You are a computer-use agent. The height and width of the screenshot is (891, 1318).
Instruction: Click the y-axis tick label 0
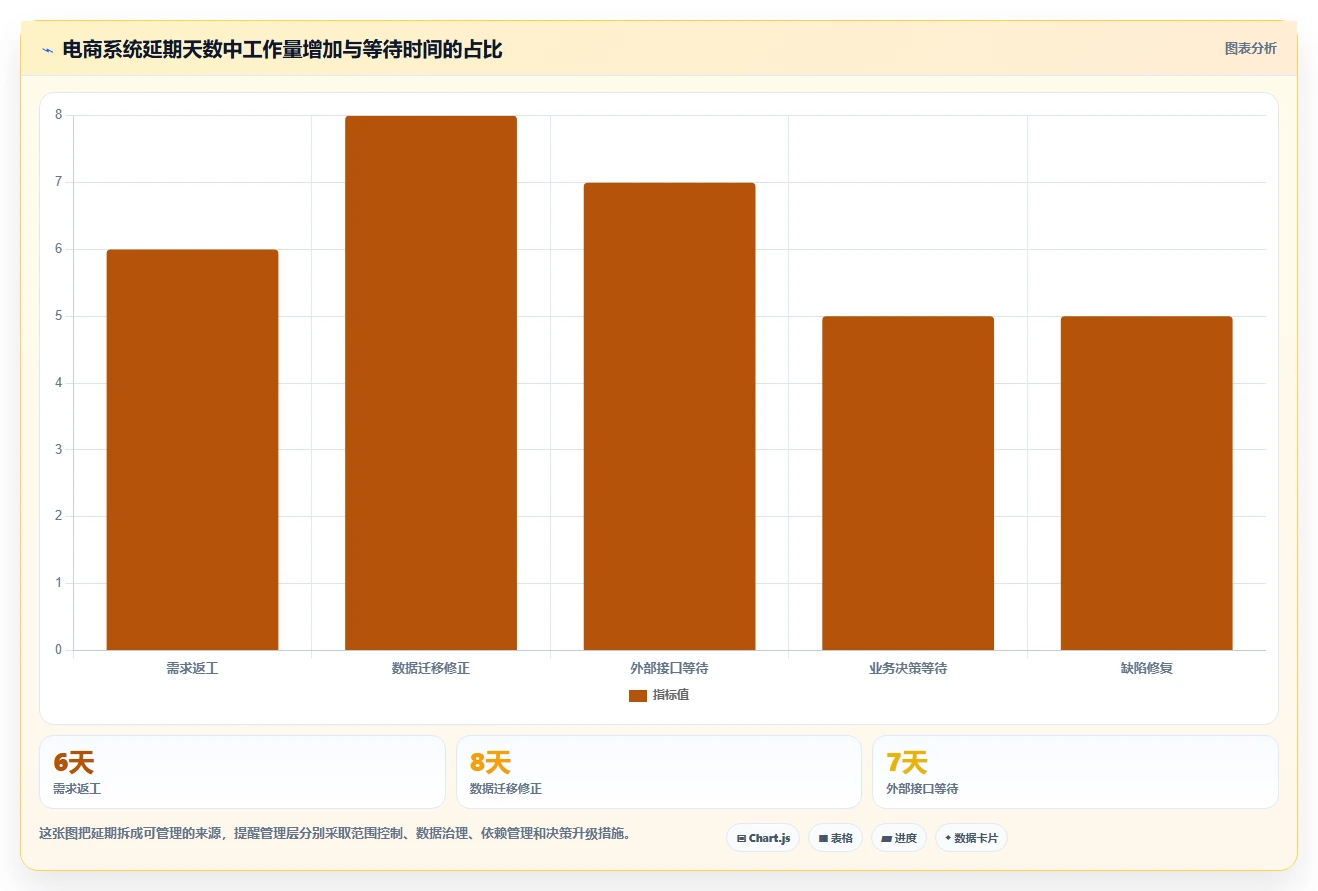pyautogui.click(x=58, y=650)
